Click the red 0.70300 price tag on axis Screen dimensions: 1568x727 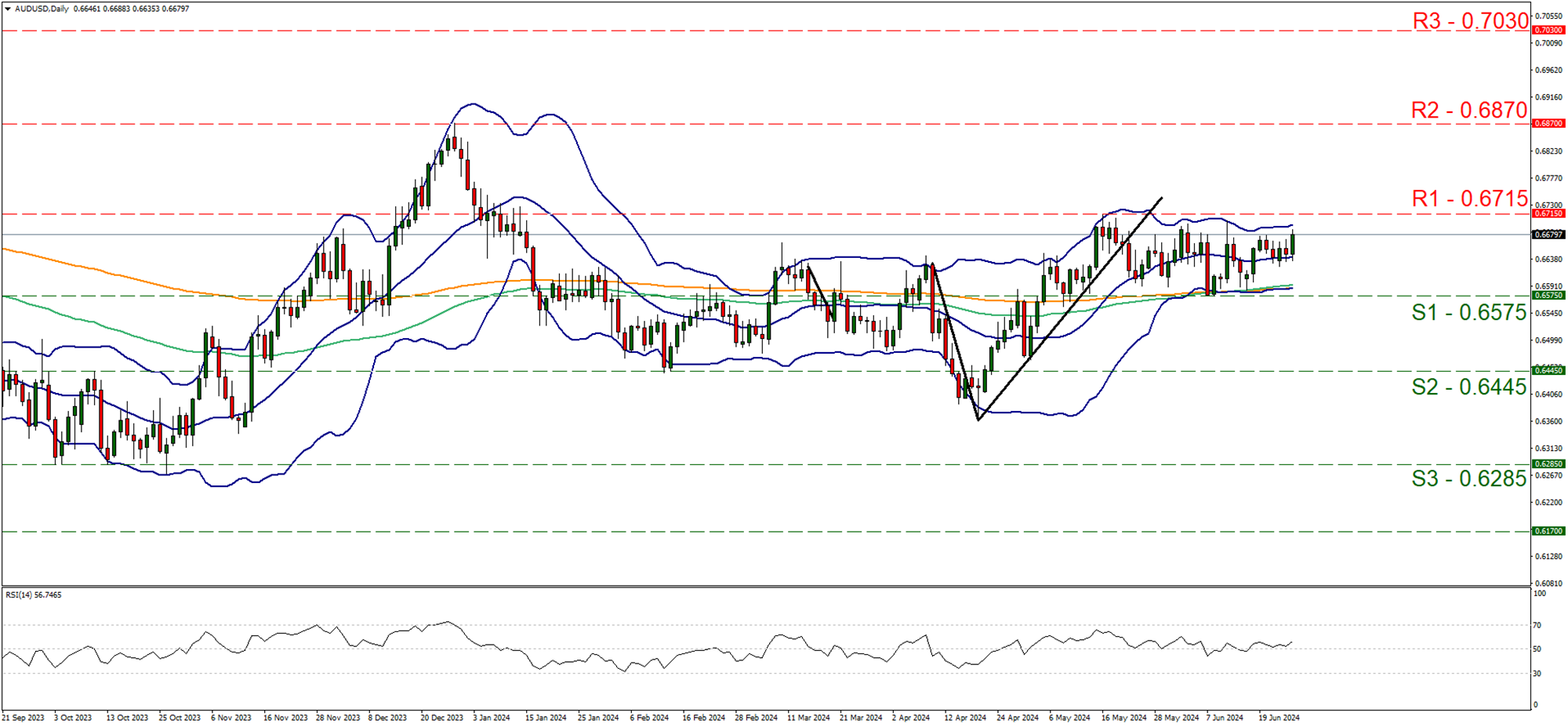[x=1548, y=31]
